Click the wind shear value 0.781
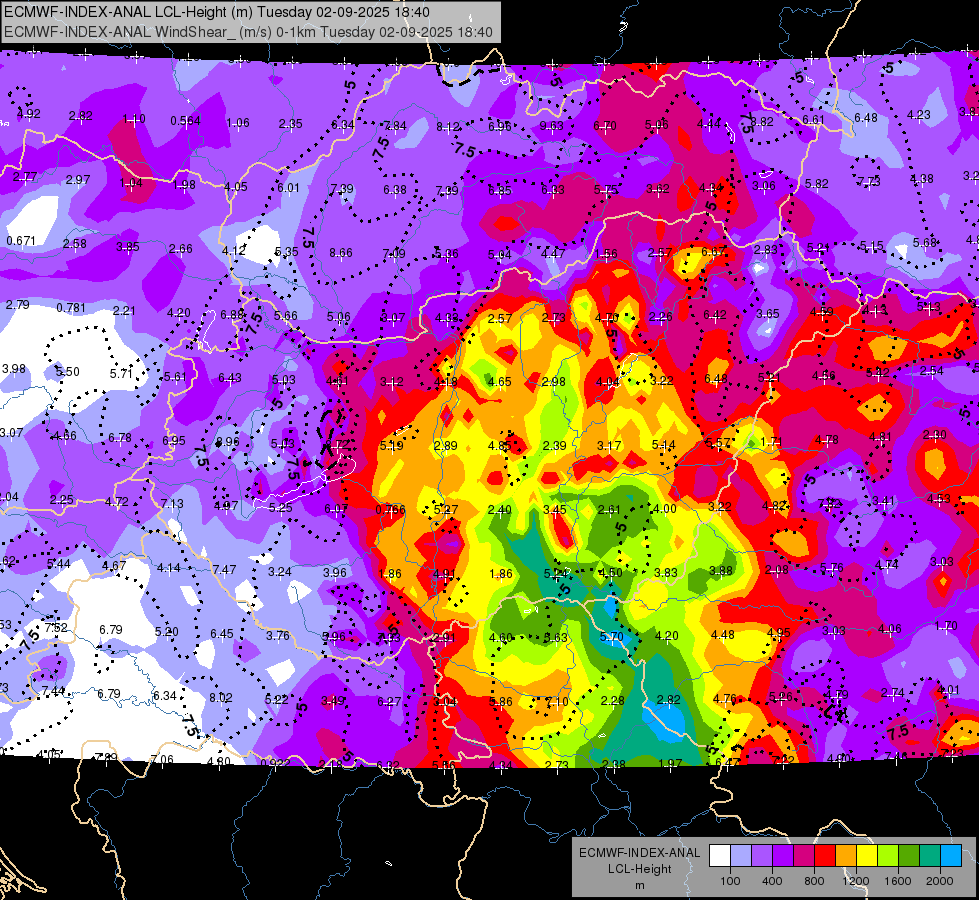Screen dimensions: 979x900 [71, 308]
